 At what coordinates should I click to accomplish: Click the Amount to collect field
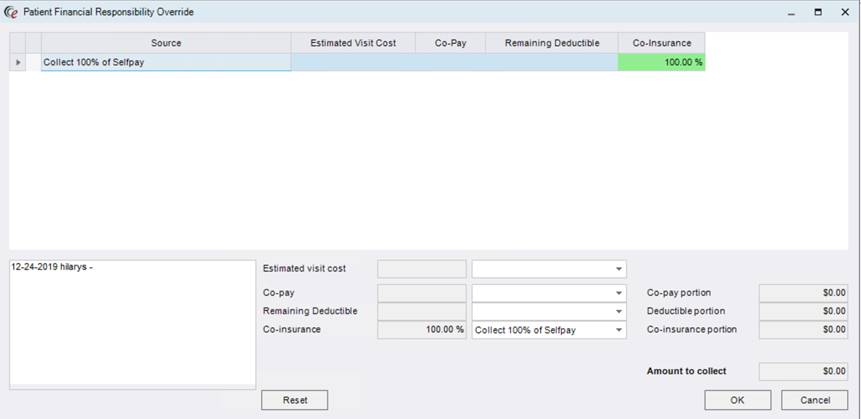[803, 371]
